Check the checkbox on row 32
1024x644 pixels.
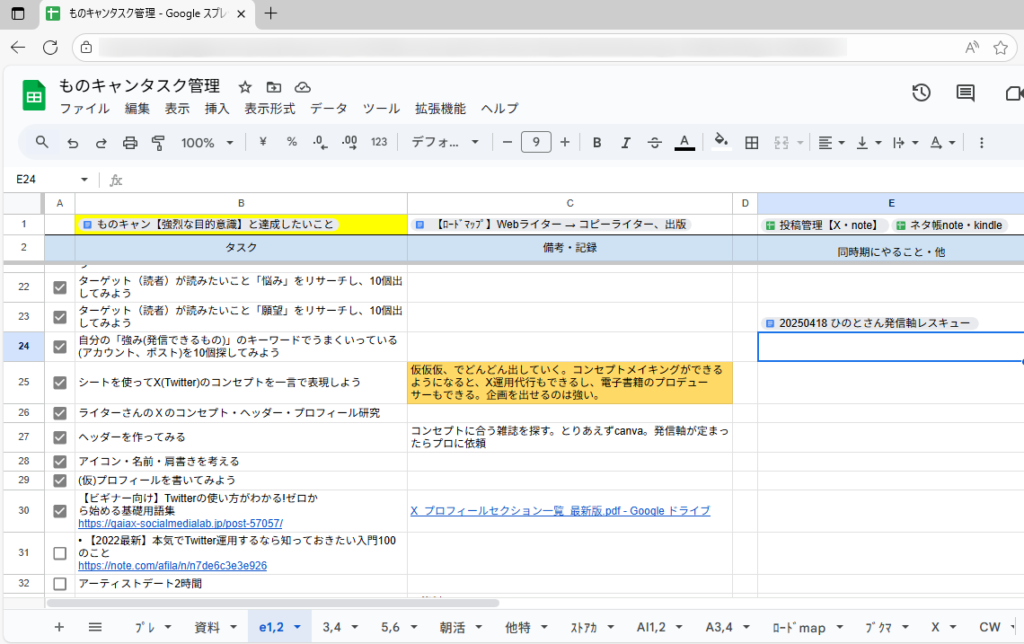60,585
